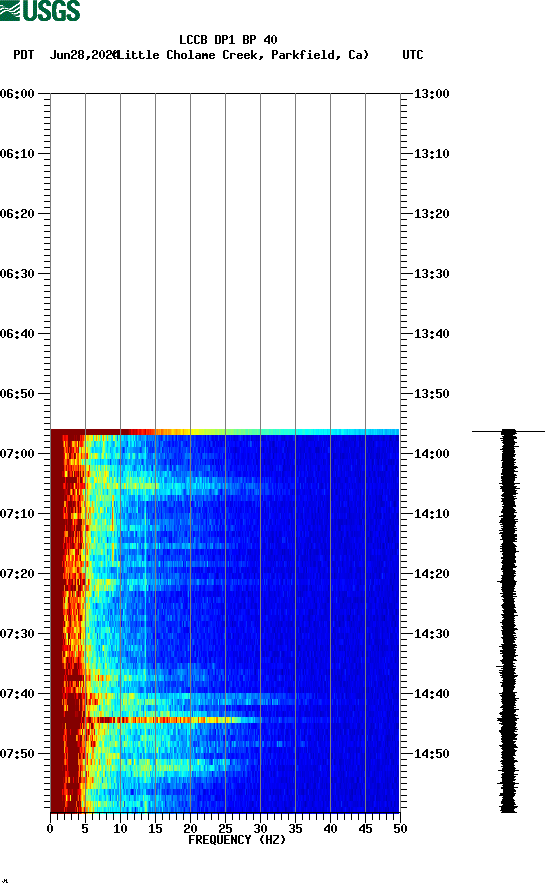552x892 pixels.
Task: Click the seismogram waveform trace
Action: (x=509, y=621)
